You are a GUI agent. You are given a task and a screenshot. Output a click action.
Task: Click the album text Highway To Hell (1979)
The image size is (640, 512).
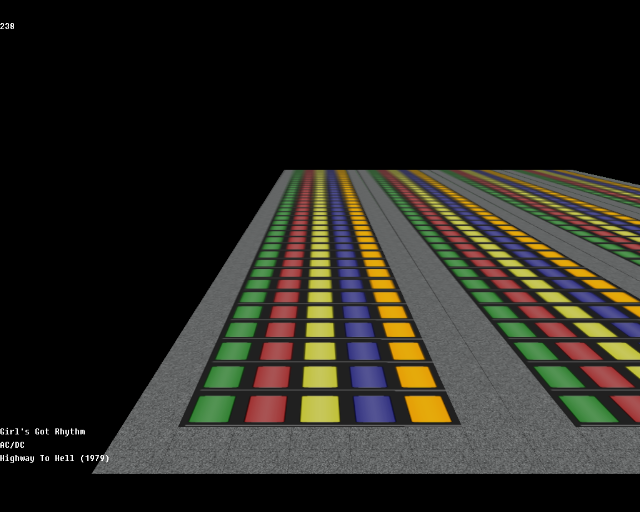pos(55,458)
